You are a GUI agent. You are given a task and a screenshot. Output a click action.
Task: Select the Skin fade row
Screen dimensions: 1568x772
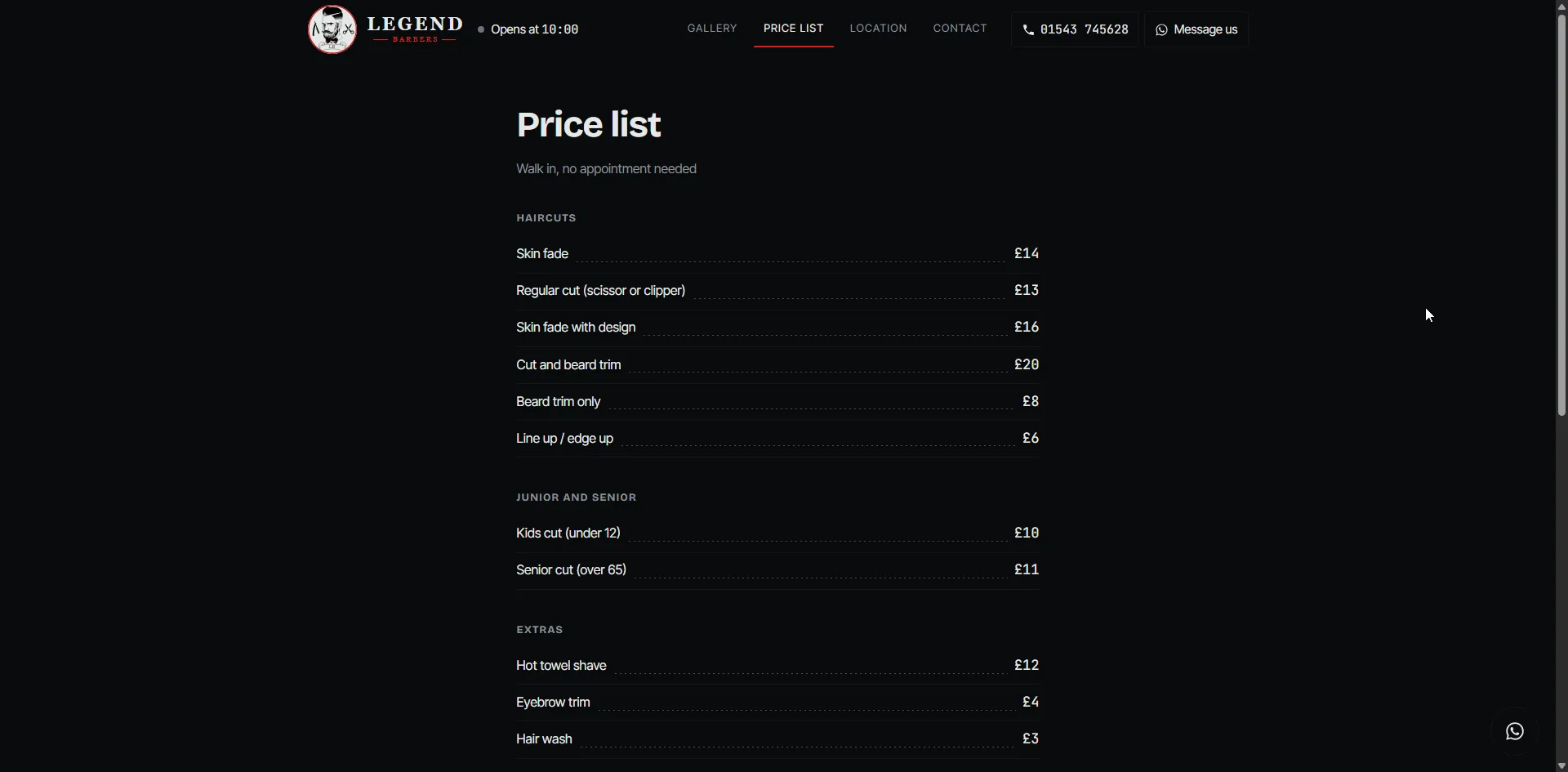777,254
